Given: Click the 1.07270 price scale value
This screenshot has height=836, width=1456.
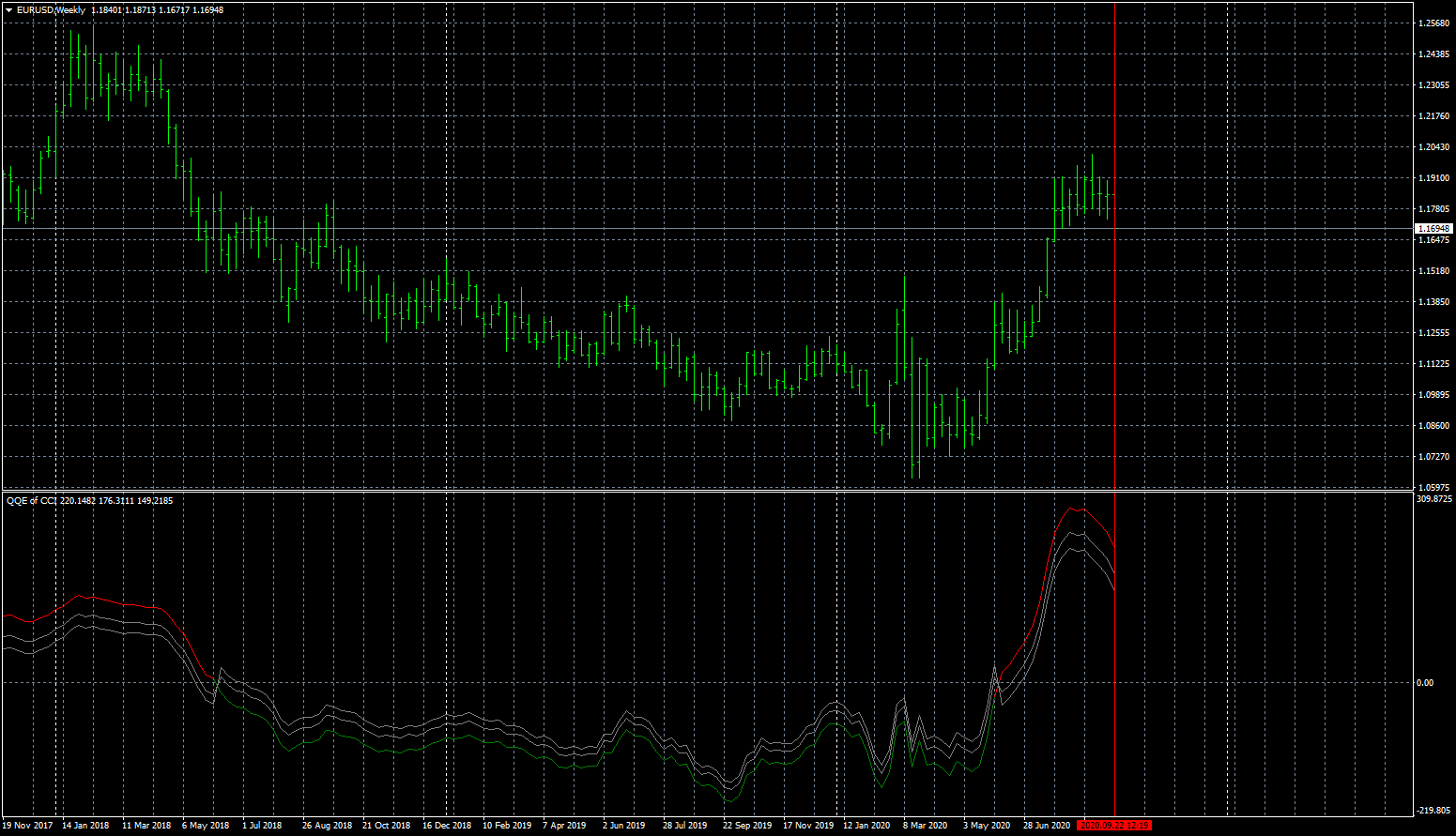Looking at the screenshot, I should click(1433, 457).
